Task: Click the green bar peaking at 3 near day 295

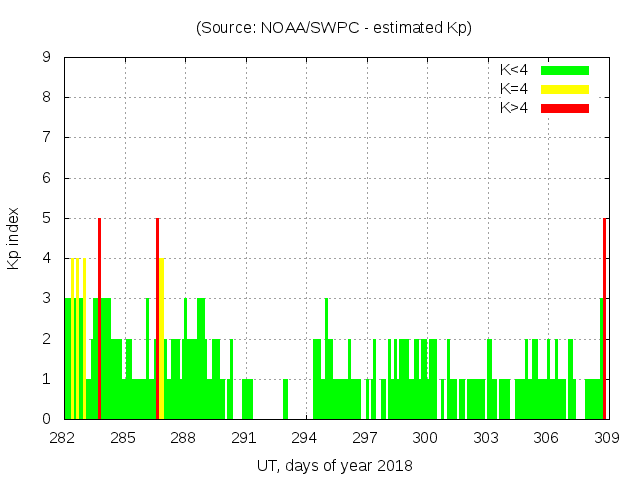Action: tap(326, 350)
